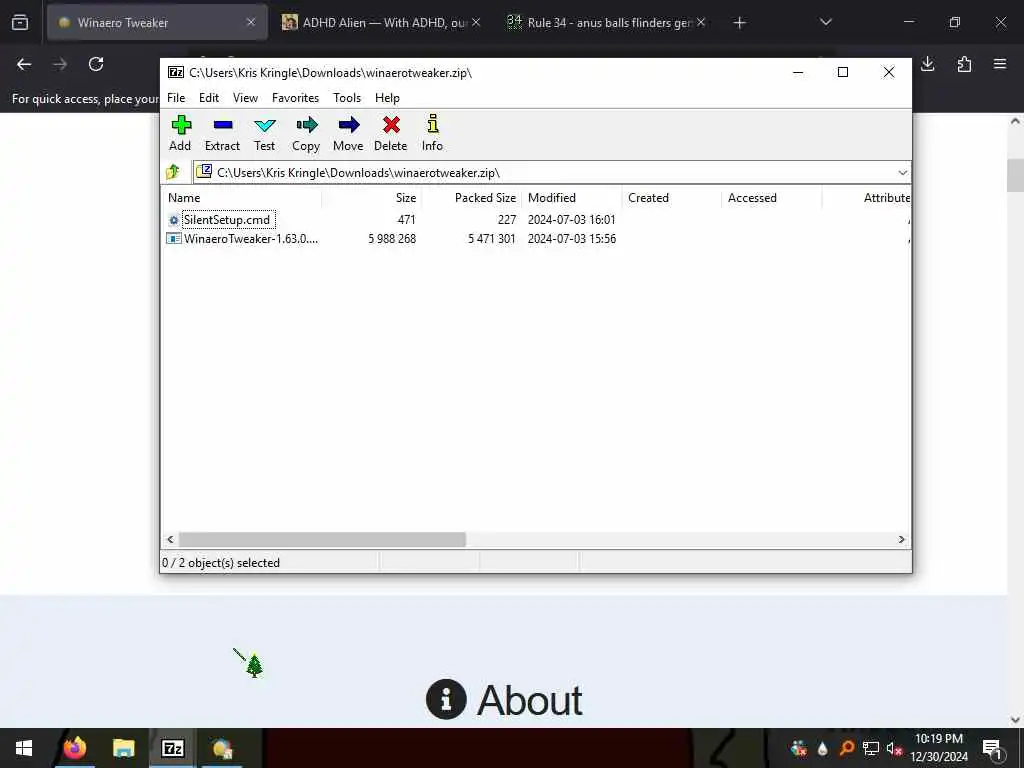Image resolution: width=1024 pixels, height=768 pixels.
Task: Sort by the Accessed column header
Action: click(x=771, y=198)
